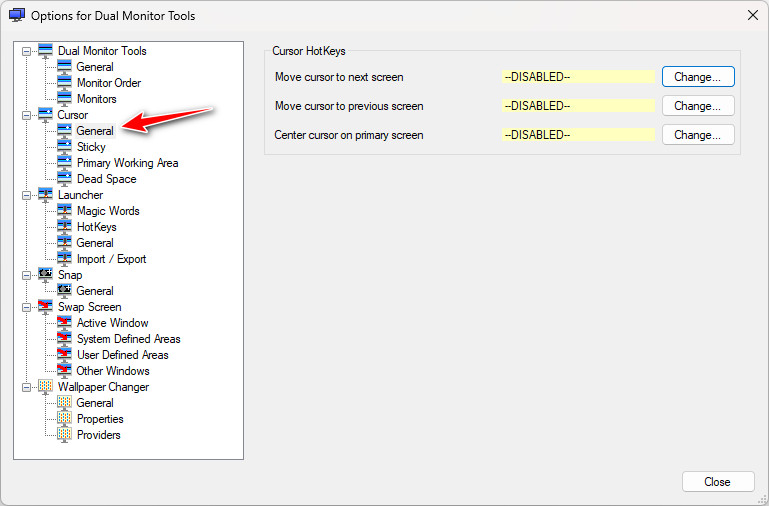This screenshot has height=506, width=769.
Task: Collapse the Dual Monitor Tools tree node
Action: click(x=26, y=51)
